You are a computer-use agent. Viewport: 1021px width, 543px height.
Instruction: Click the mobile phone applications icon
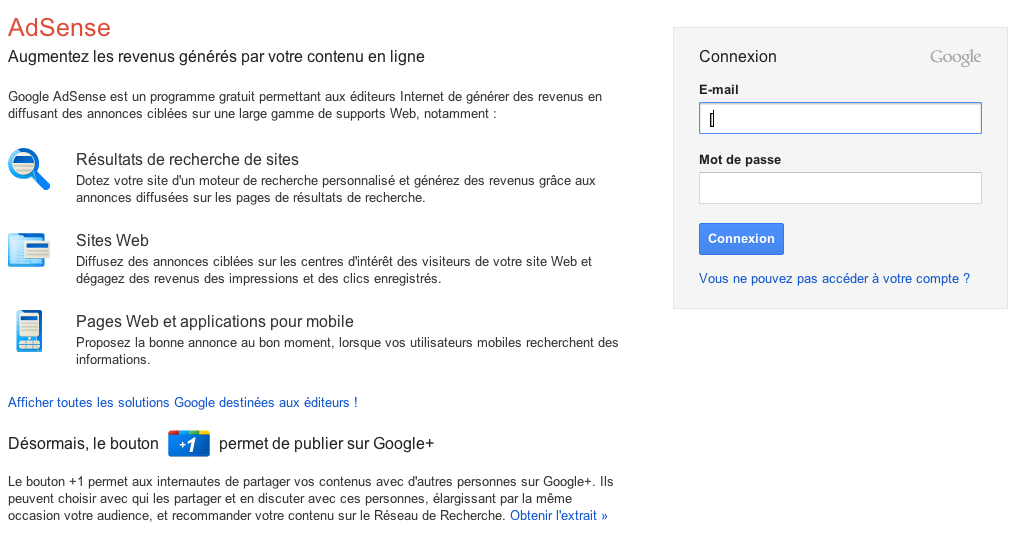[x=29, y=331]
